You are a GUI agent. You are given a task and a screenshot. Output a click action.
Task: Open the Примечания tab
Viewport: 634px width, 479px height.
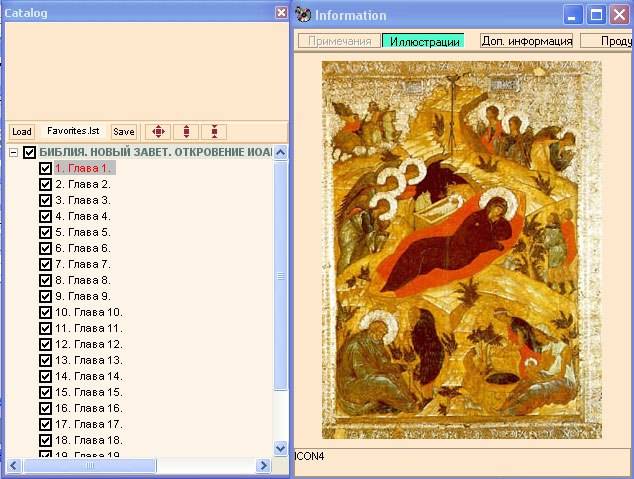coord(340,41)
